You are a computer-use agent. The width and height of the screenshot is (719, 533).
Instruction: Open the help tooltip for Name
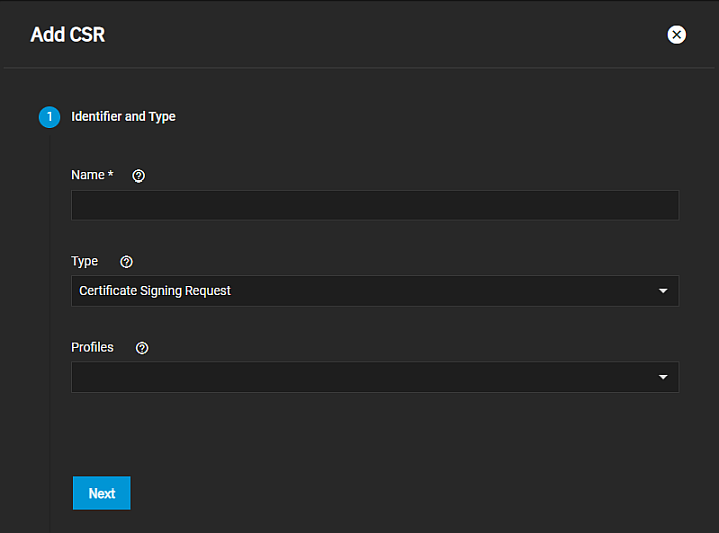pyautogui.click(x=139, y=176)
